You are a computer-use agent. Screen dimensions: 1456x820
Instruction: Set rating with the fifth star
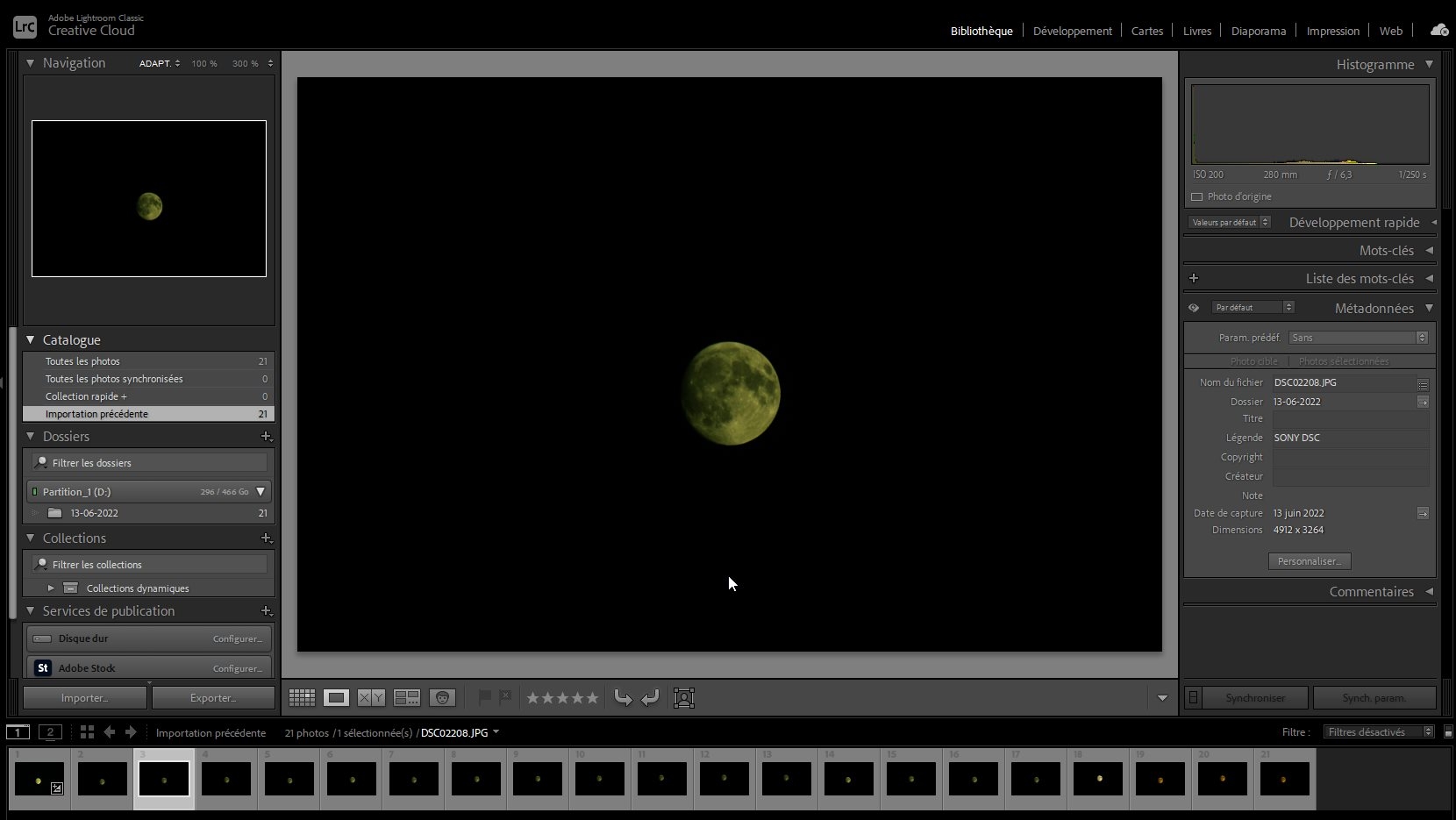[x=593, y=698]
